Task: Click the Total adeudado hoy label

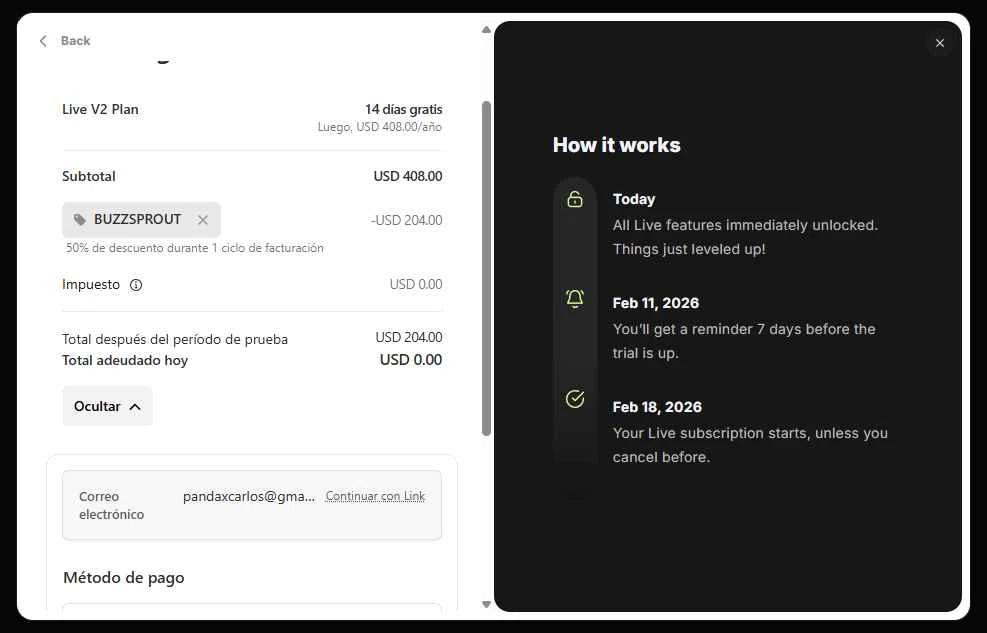Action: click(x=125, y=361)
